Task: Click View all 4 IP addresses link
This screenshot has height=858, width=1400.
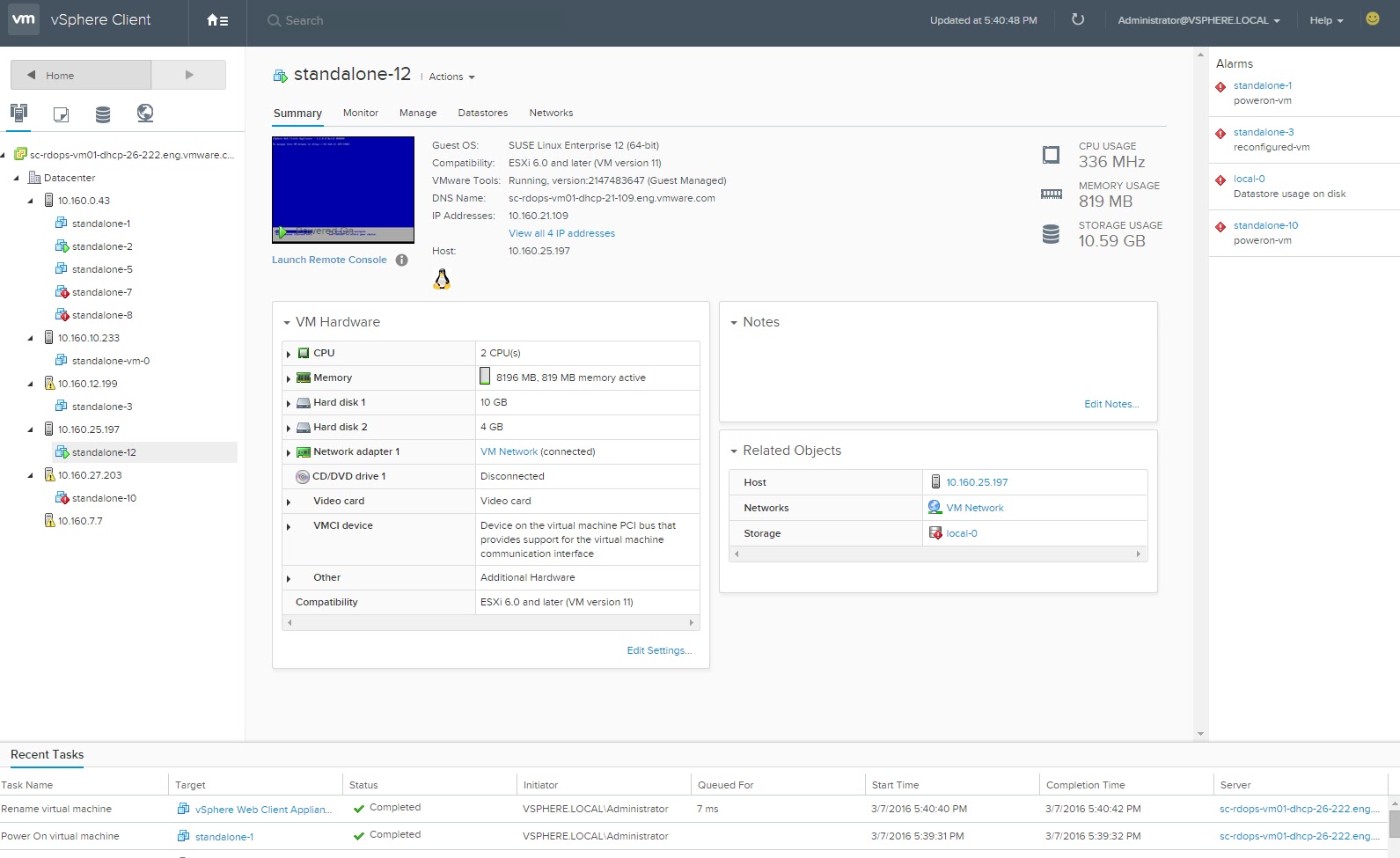Action: (561, 233)
